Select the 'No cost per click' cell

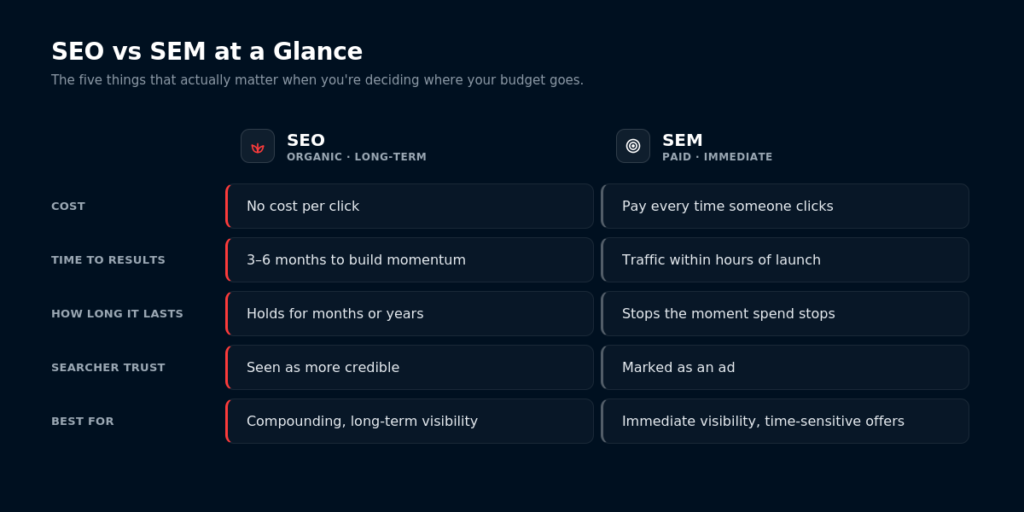(409, 206)
